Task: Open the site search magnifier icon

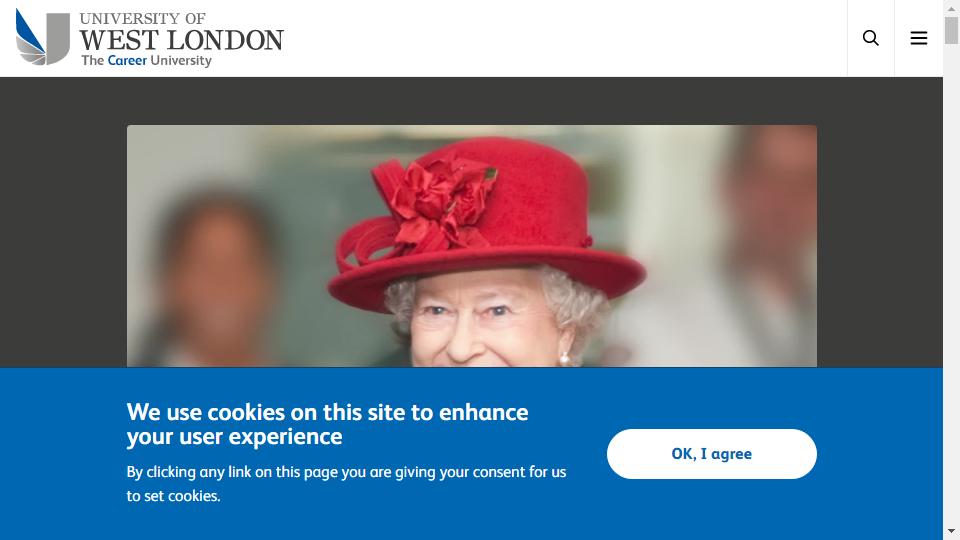Action: click(x=871, y=38)
